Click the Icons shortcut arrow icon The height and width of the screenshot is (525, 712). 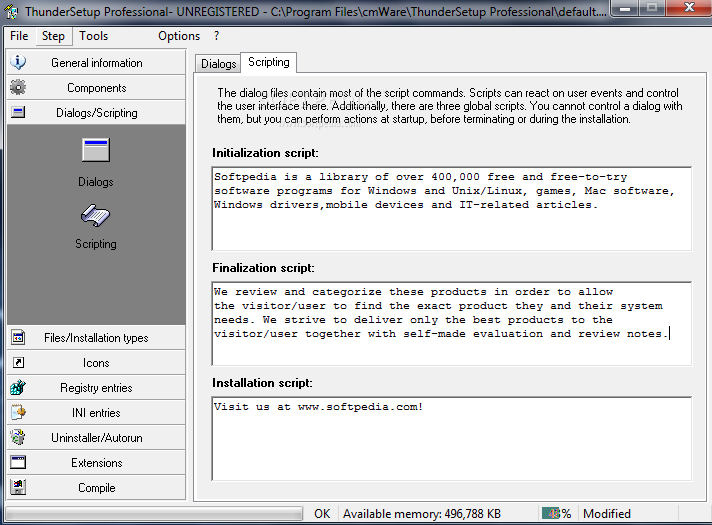(x=18, y=362)
